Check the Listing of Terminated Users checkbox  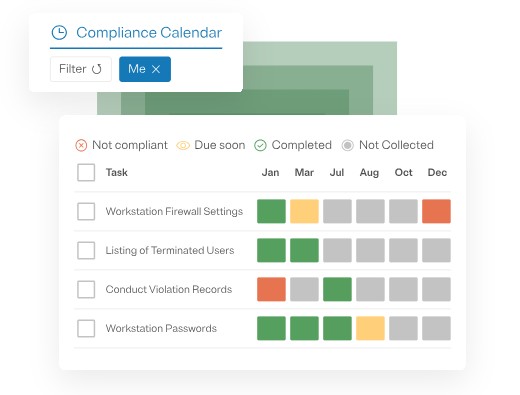click(x=86, y=250)
